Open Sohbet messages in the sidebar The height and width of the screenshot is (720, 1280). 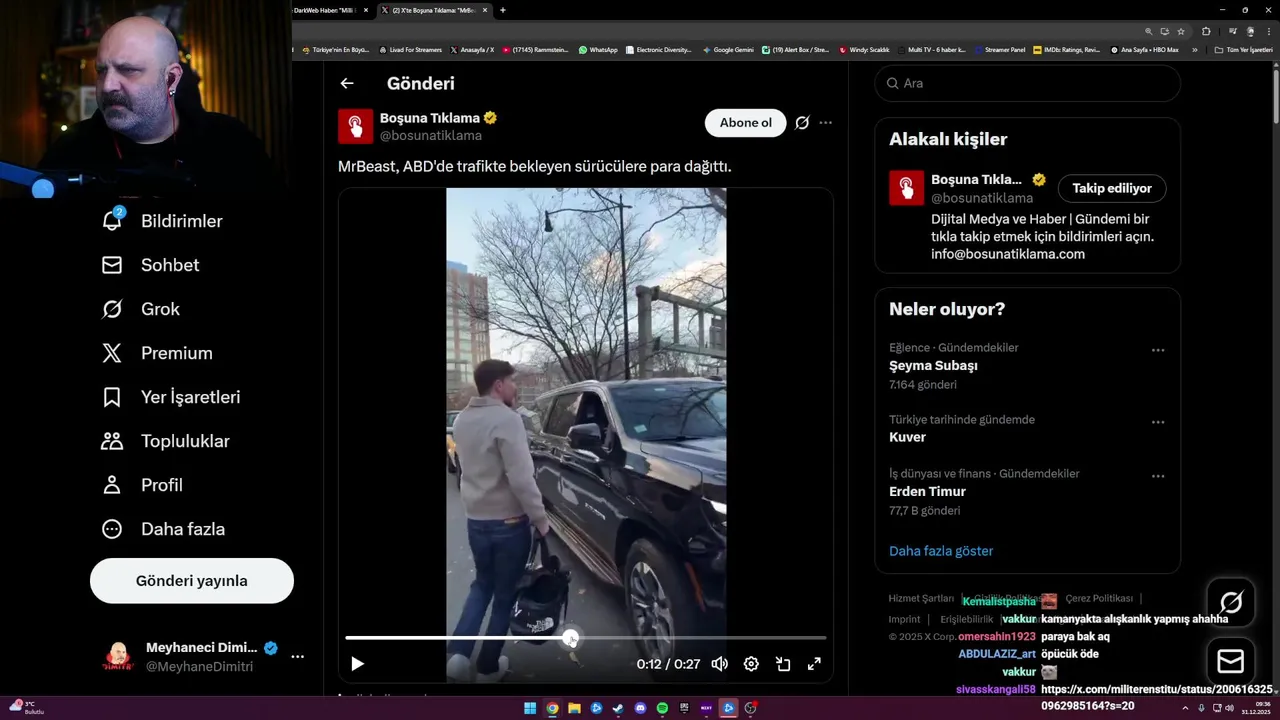[150, 265]
